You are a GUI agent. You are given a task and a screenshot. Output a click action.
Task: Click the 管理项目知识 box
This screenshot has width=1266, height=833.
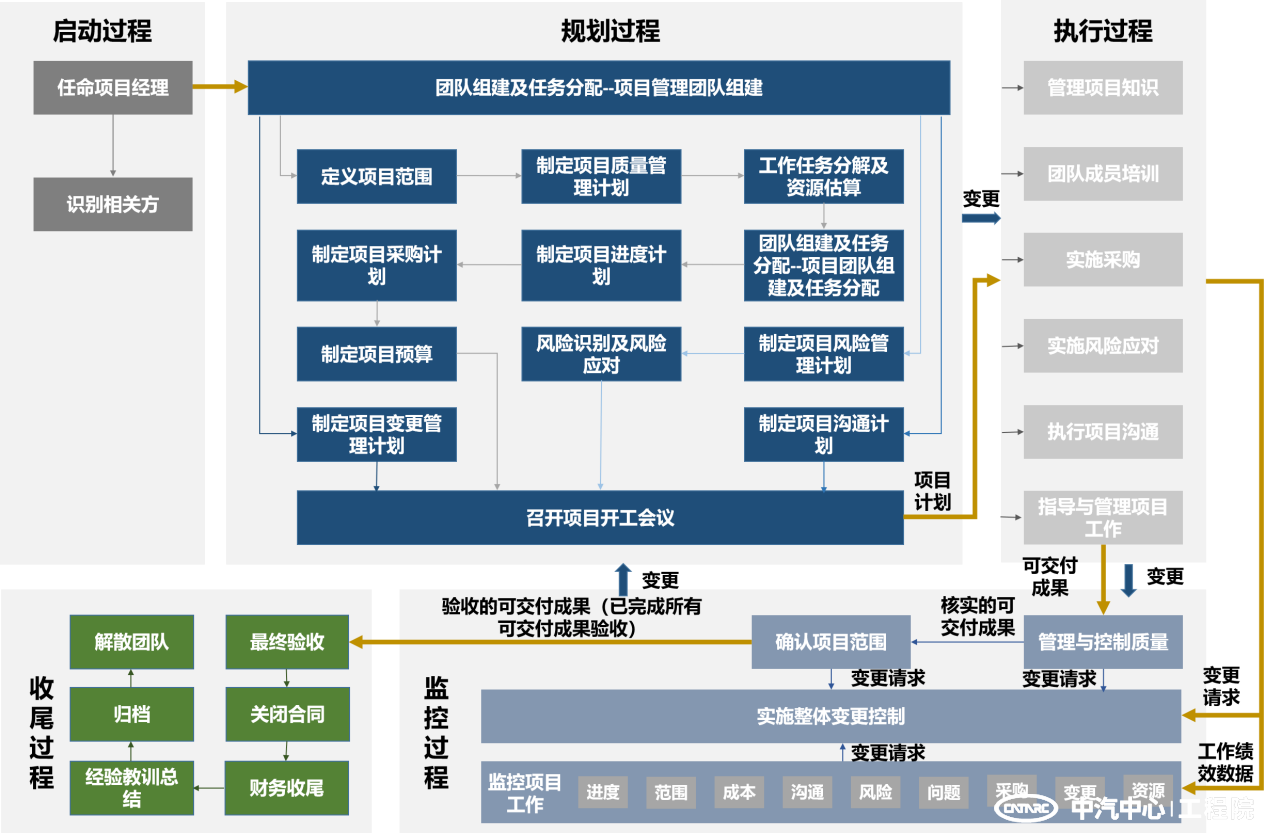pos(1103,88)
